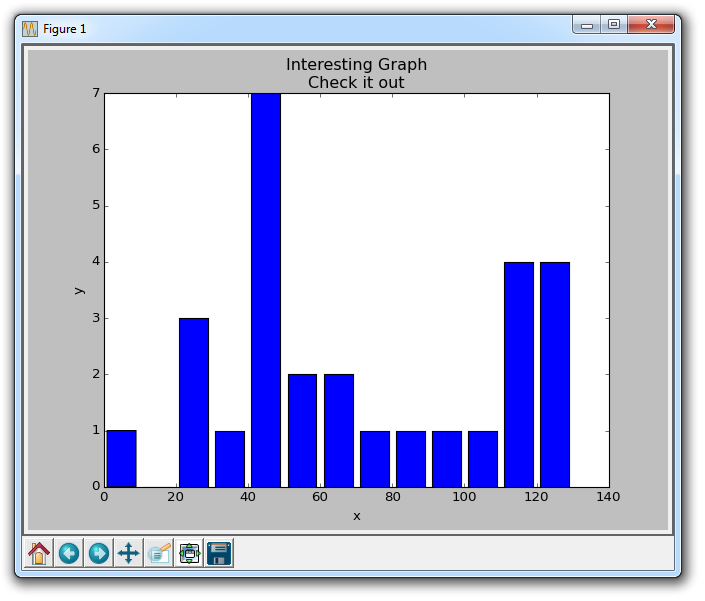The width and height of the screenshot is (705, 601).
Task: Click the first bar near x=0
Action: (121, 458)
